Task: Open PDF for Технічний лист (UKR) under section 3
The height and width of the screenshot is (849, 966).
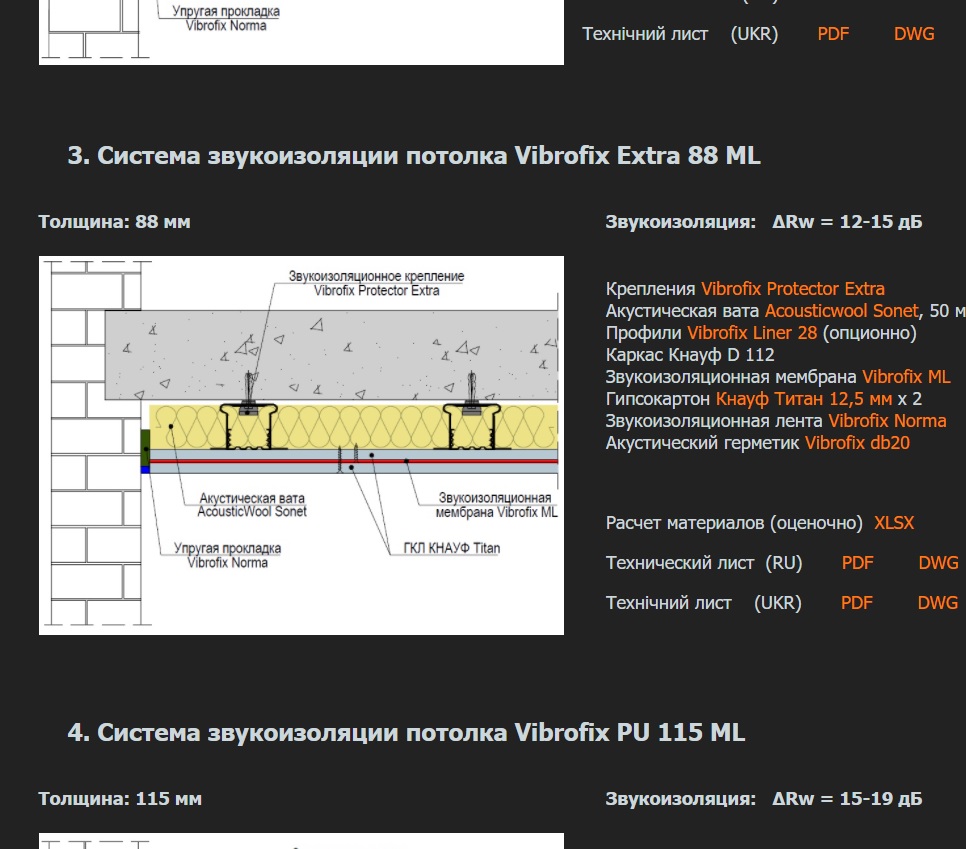Action: (x=856, y=603)
